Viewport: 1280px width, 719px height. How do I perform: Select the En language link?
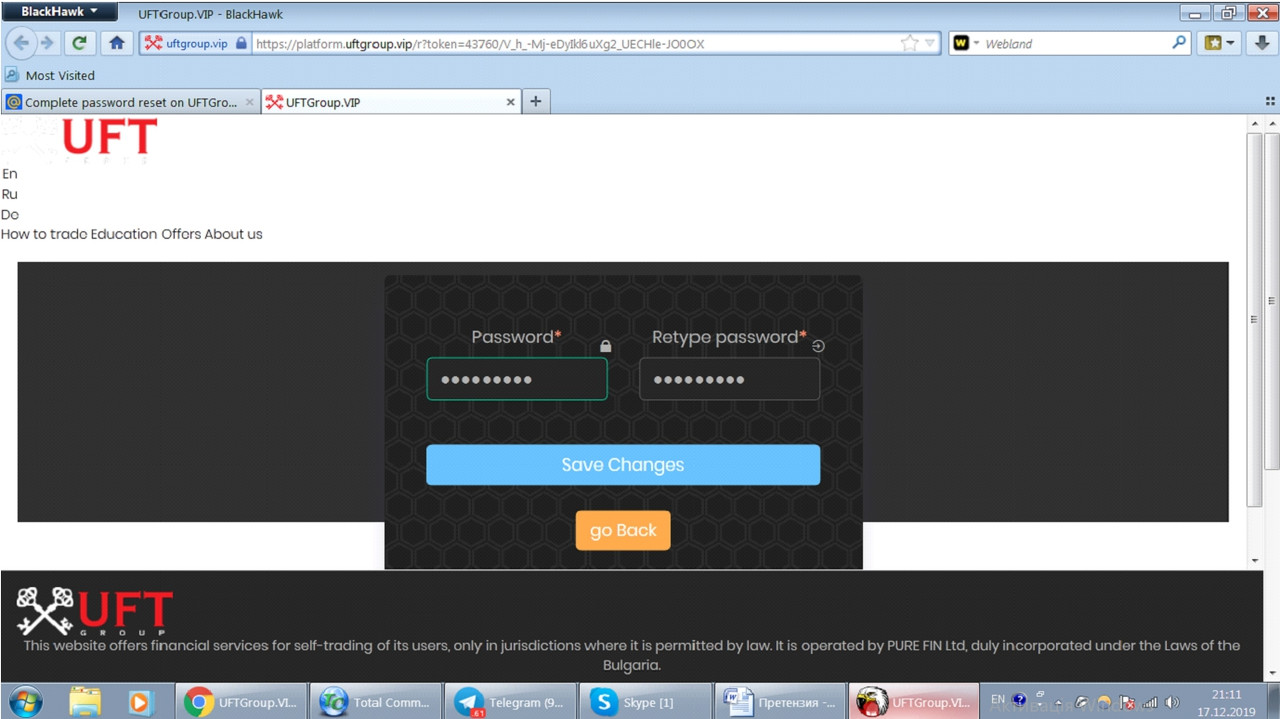[x=9, y=174]
